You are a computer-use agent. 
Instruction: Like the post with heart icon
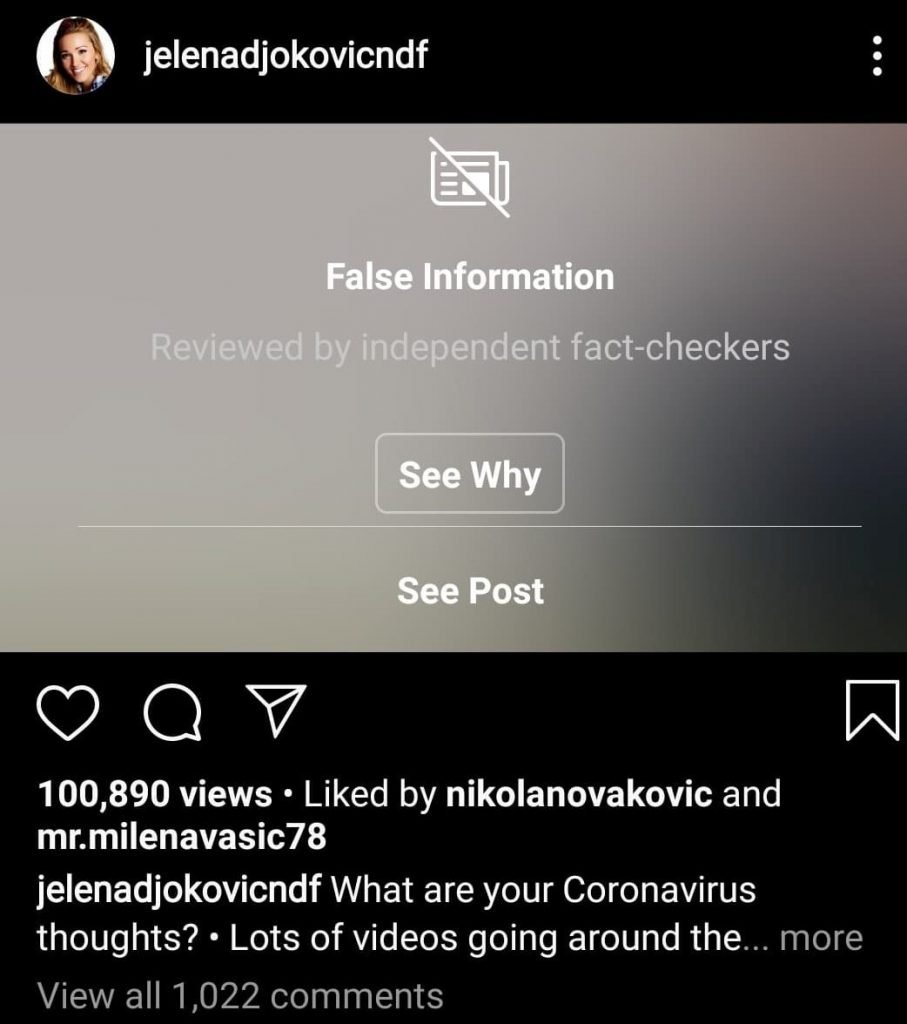coord(68,712)
